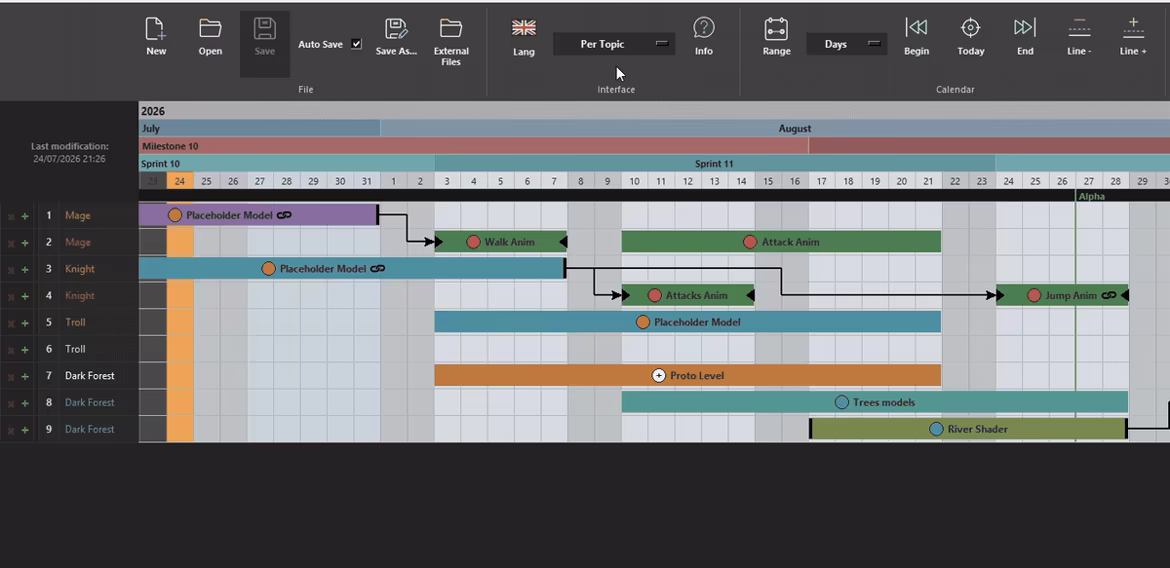Click the link icon on Knight Placeholder Model
The image size is (1170, 568).
[x=378, y=269]
